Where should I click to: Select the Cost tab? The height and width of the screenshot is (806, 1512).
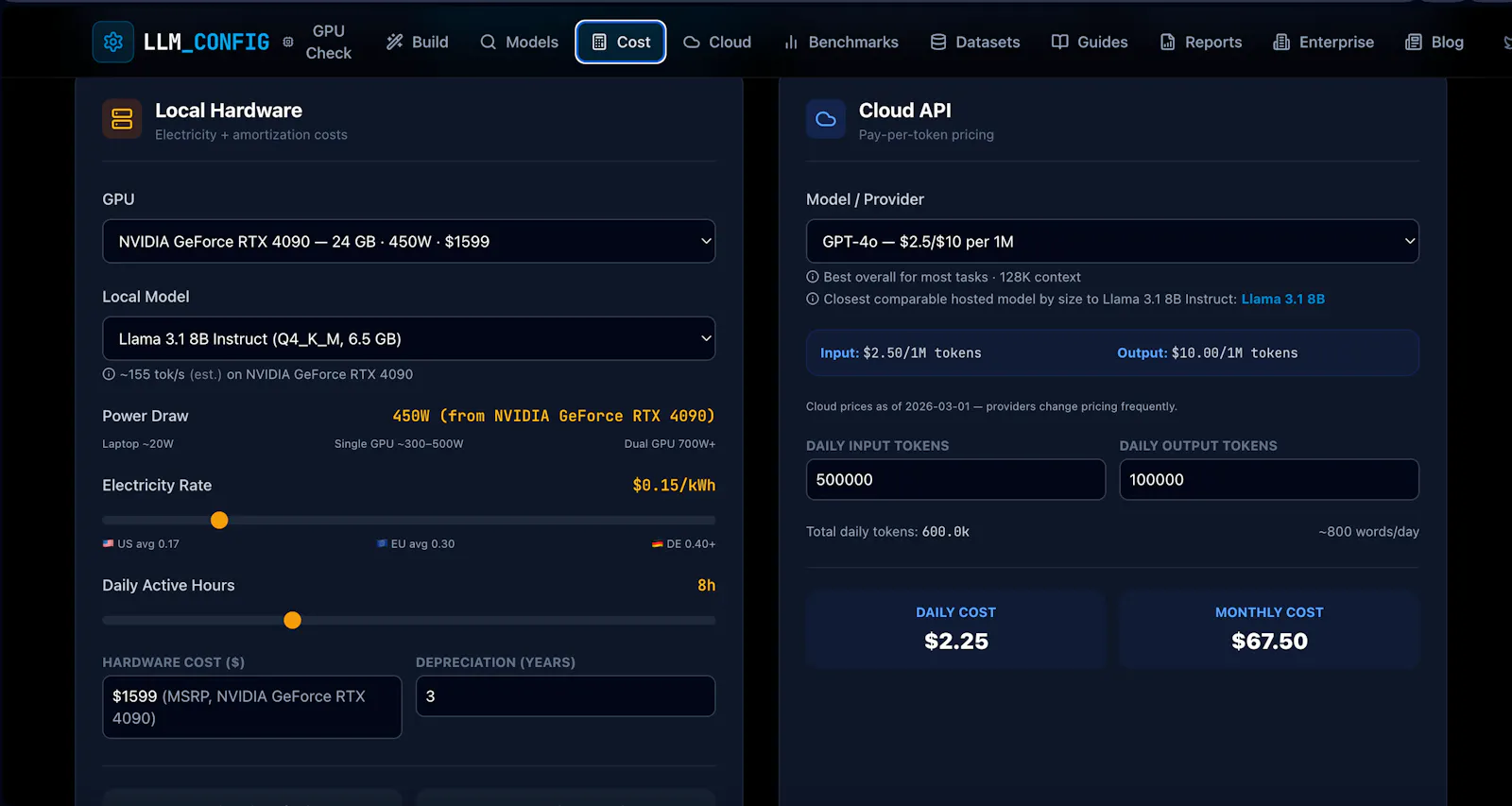(x=621, y=42)
